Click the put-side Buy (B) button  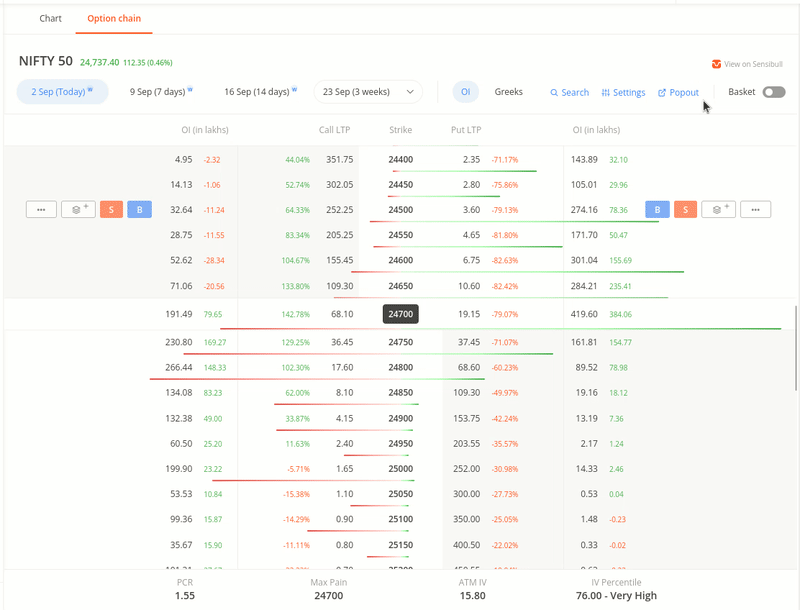pos(657,210)
